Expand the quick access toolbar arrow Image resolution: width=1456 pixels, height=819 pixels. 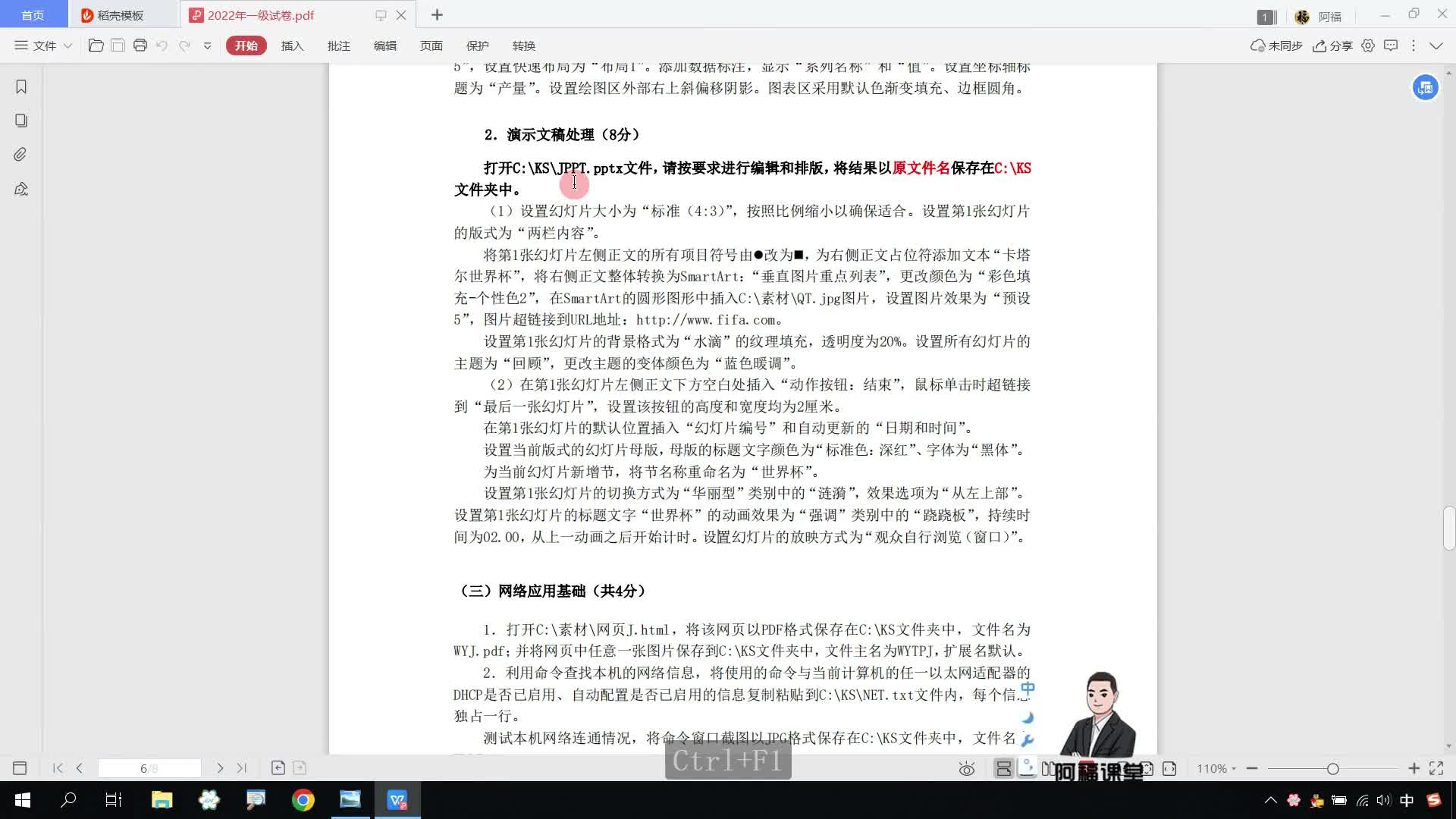click(x=207, y=45)
